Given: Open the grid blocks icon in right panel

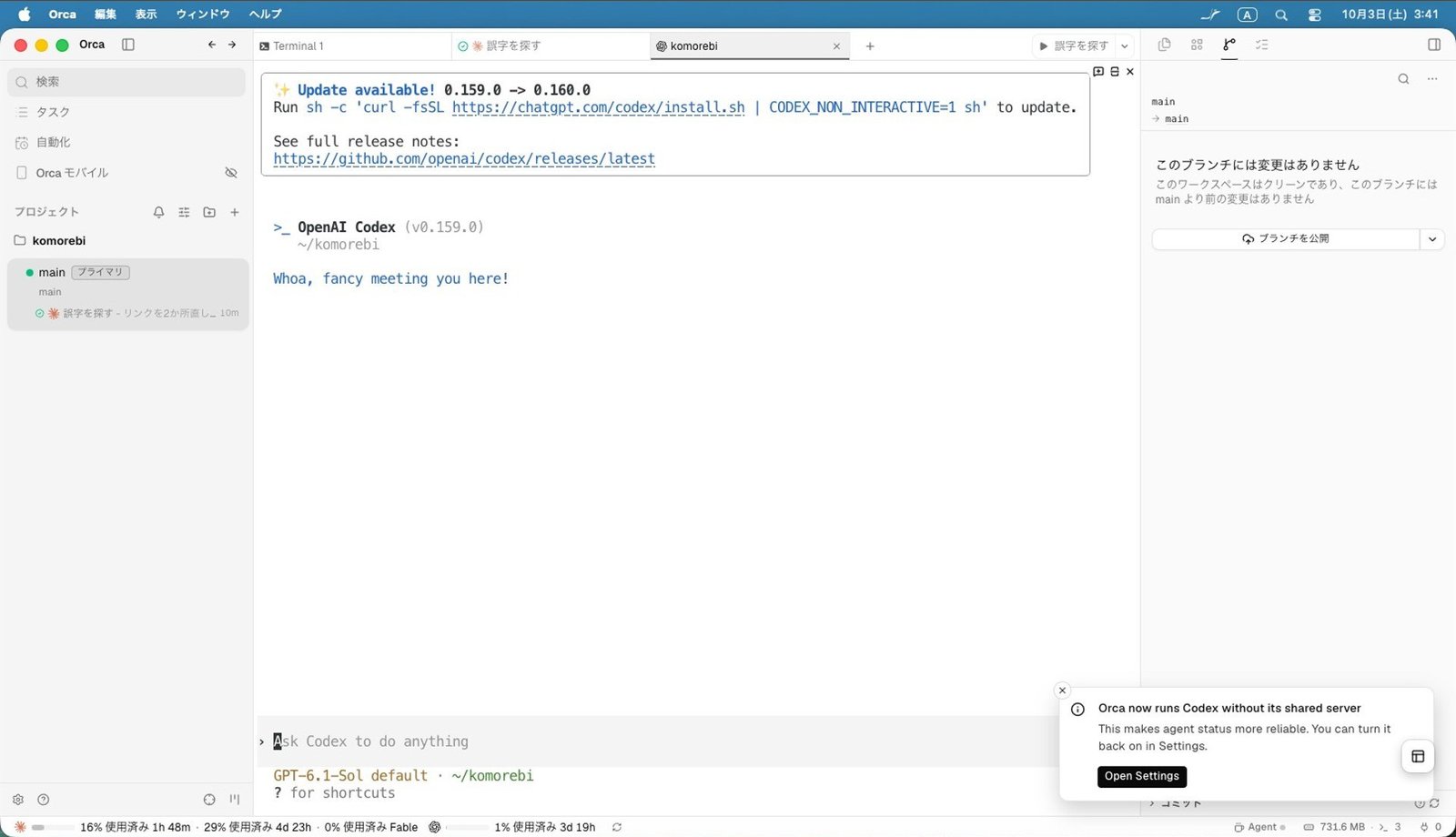Looking at the screenshot, I should (1197, 45).
